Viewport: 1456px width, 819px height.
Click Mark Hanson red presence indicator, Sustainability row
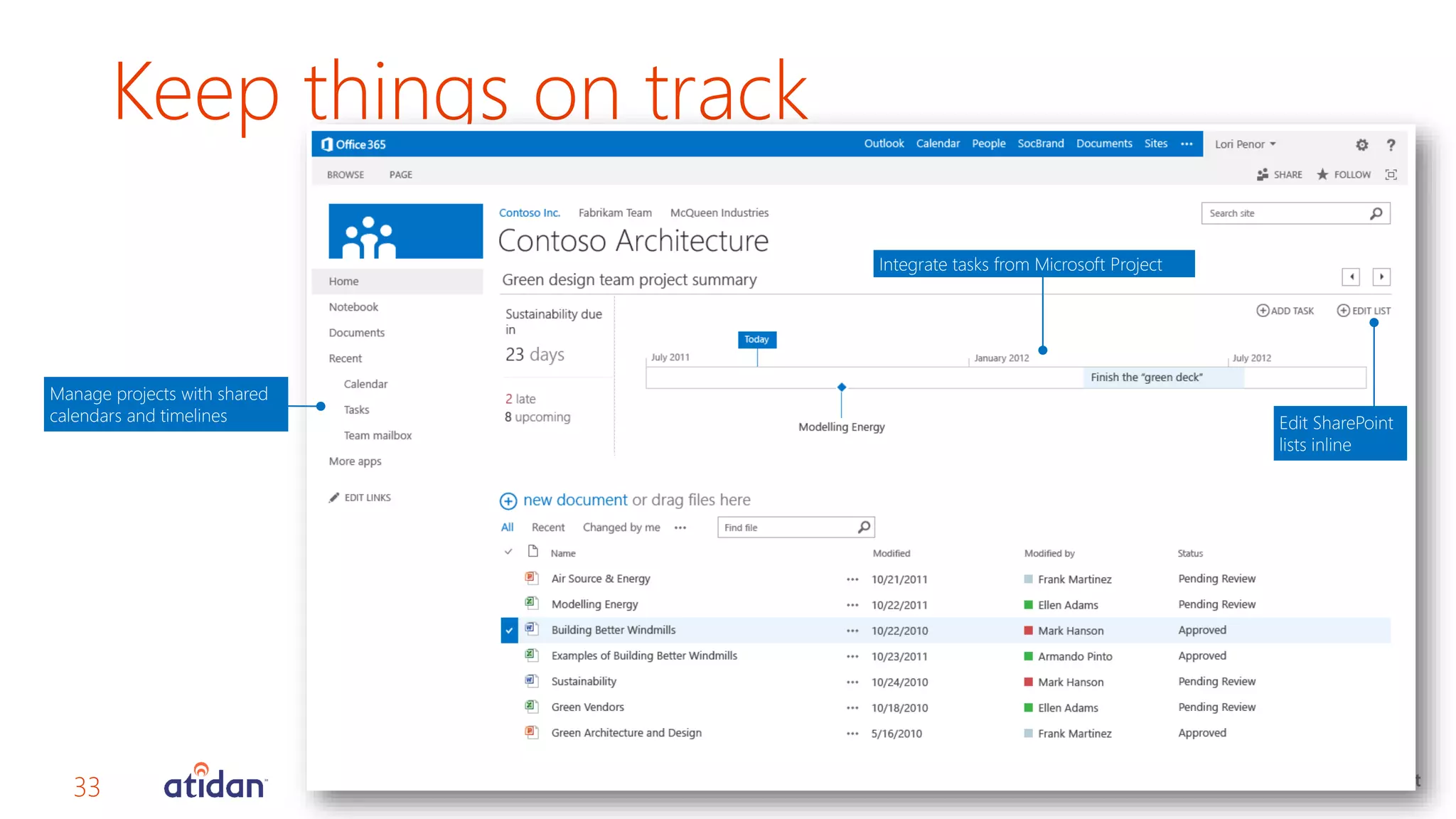click(1028, 682)
